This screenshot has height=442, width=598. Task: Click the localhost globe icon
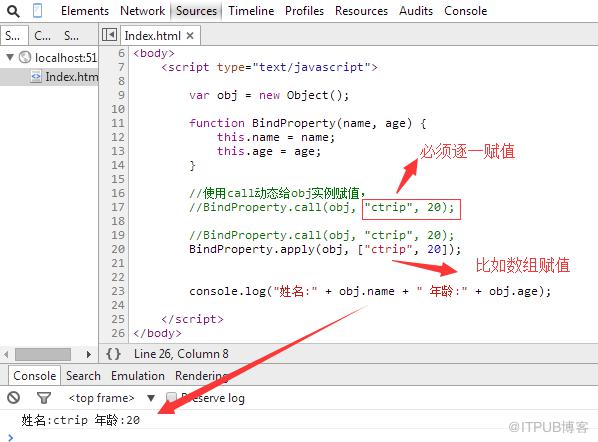coord(25,57)
